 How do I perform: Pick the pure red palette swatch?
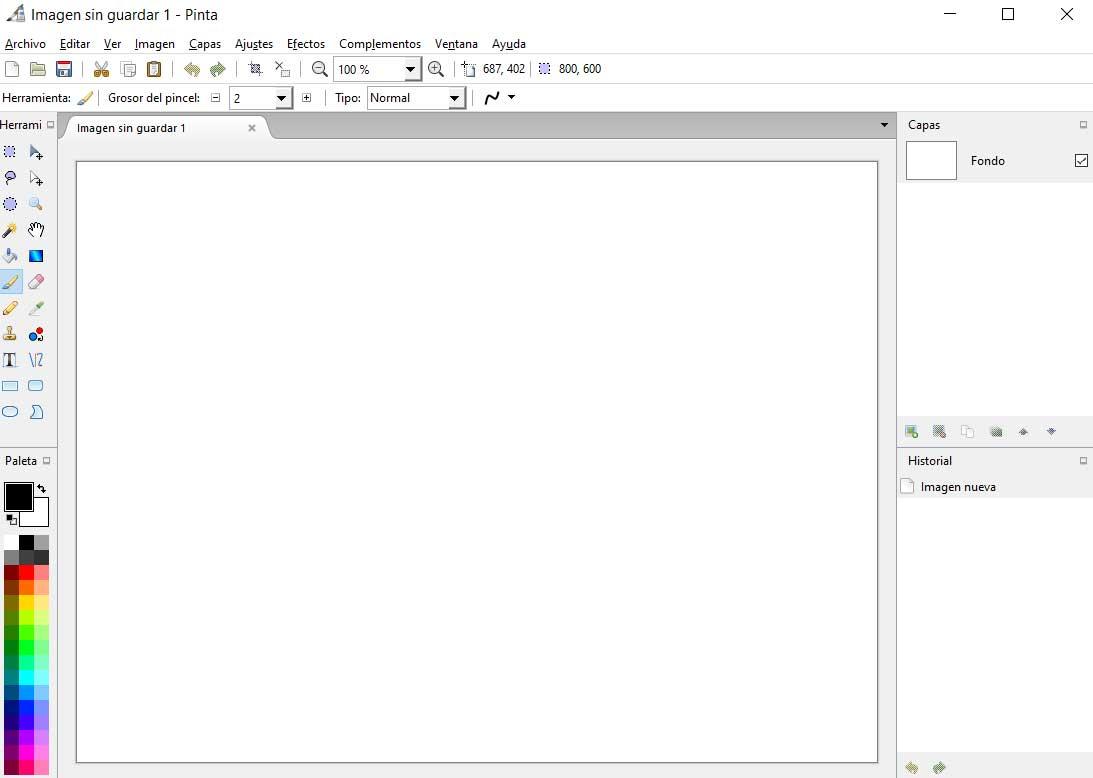click(26, 573)
